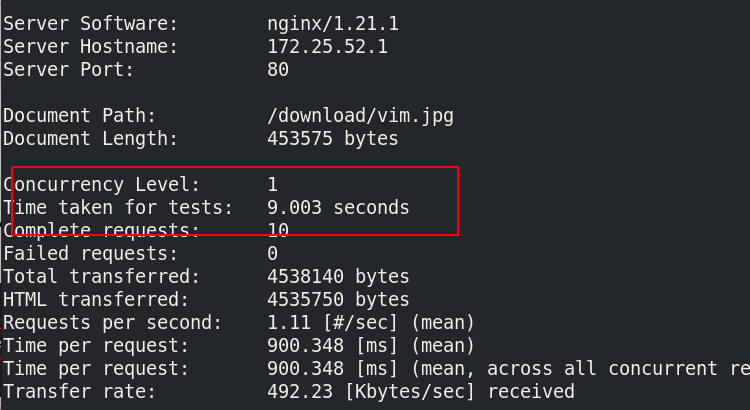Click the concurrency value 1

coord(273,184)
